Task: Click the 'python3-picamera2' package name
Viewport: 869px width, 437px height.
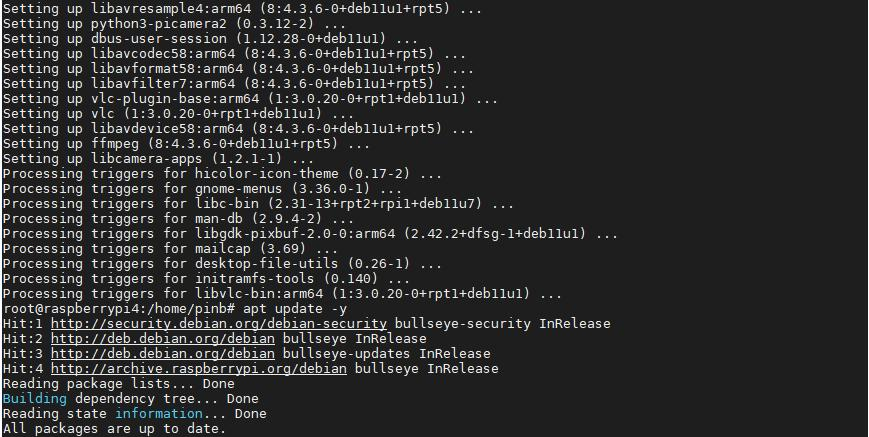Action: pos(159,24)
